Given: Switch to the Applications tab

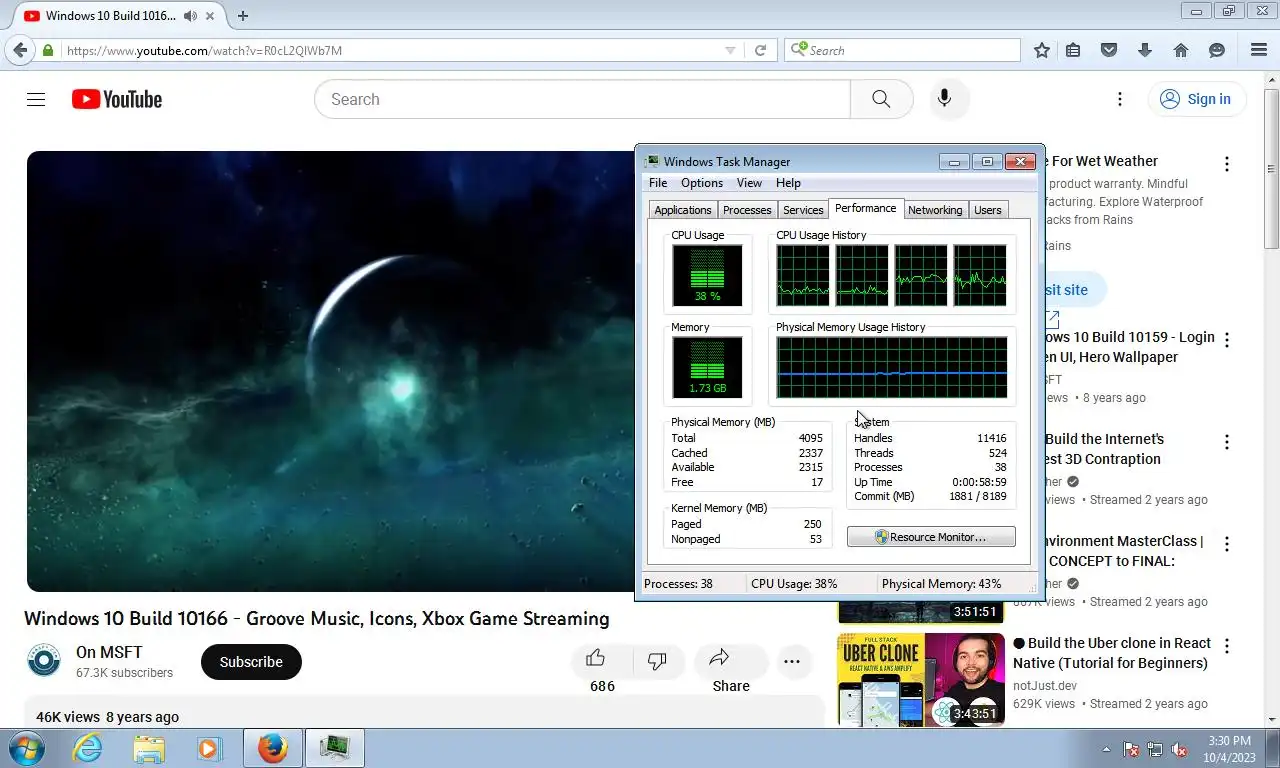Looking at the screenshot, I should pos(683,210).
